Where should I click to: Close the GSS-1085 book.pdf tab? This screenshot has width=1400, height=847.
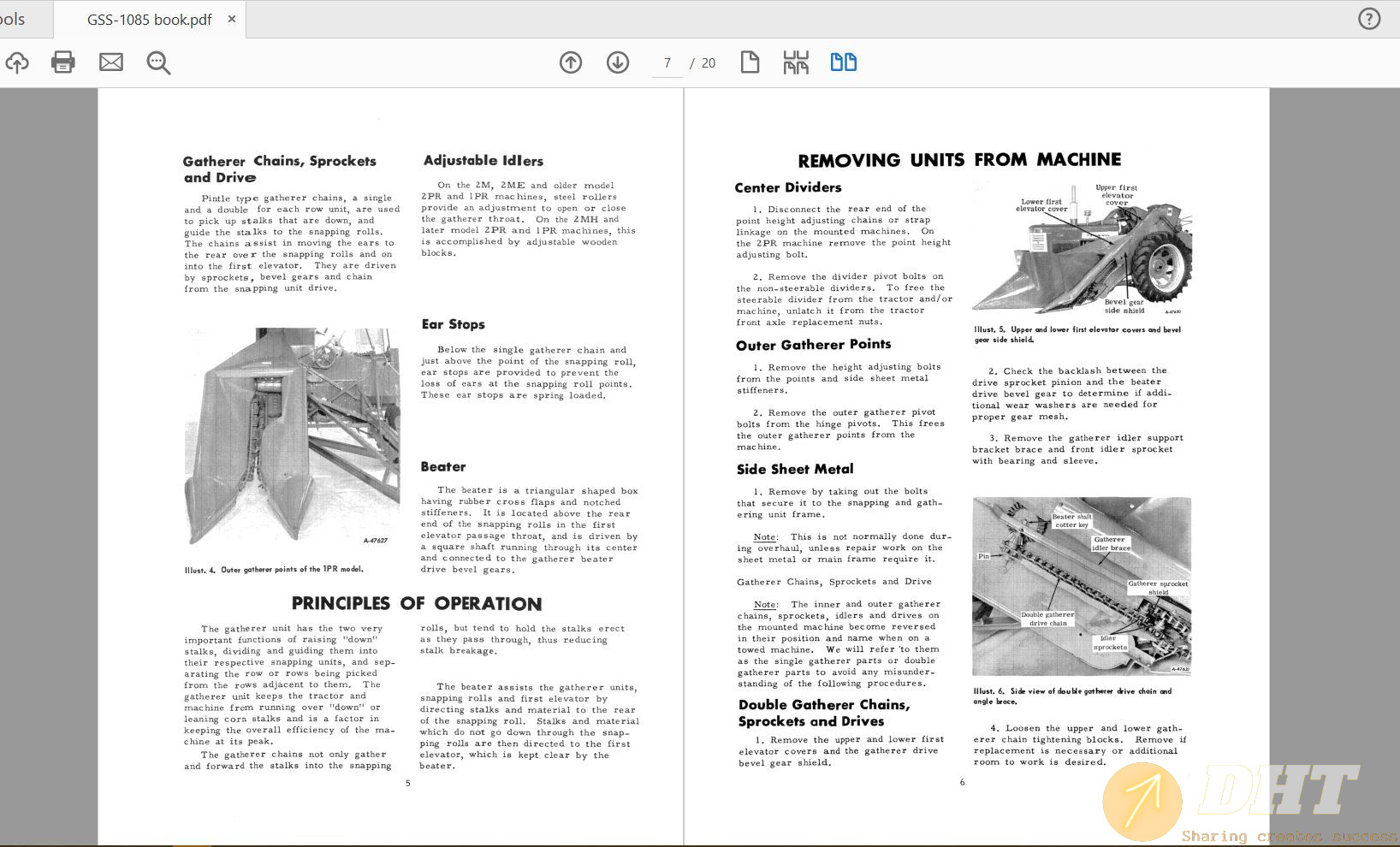(x=232, y=19)
